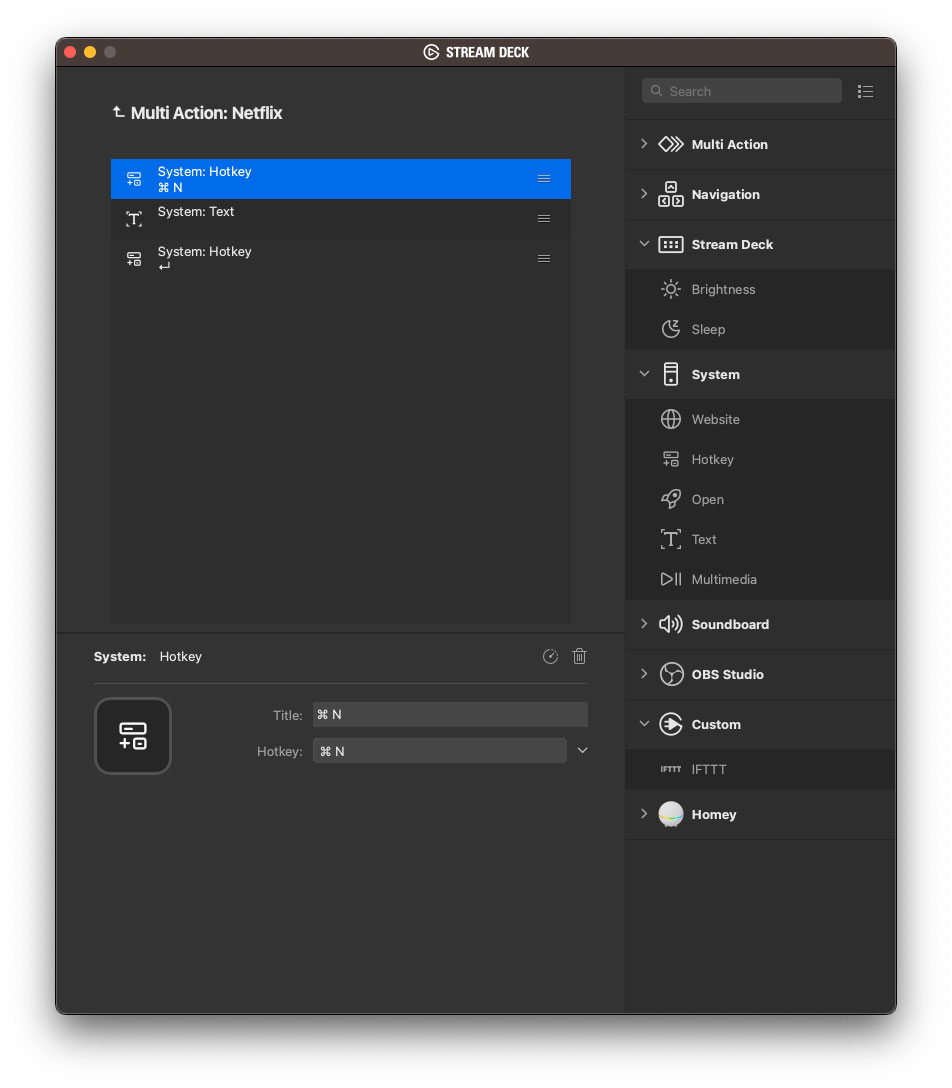Viewport: 952px width, 1088px height.
Task: Click the Multi Action category label
Action: pyautogui.click(x=730, y=144)
